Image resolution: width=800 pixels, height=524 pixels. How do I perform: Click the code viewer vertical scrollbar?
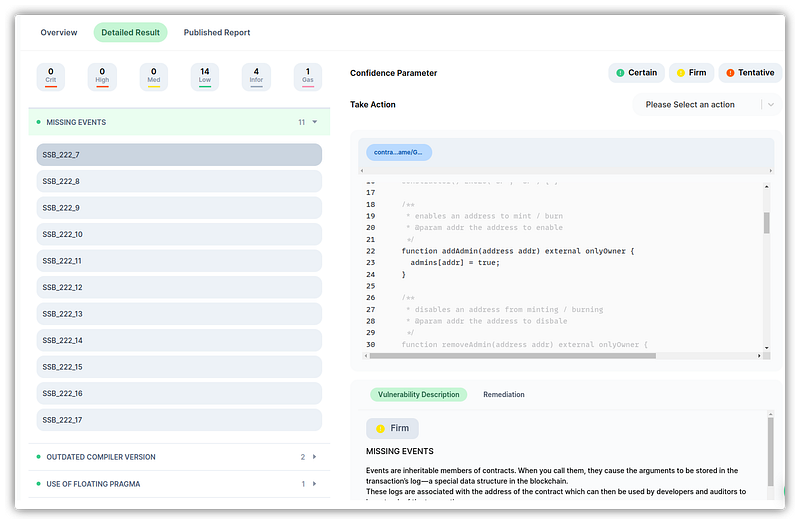click(x=767, y=223)
